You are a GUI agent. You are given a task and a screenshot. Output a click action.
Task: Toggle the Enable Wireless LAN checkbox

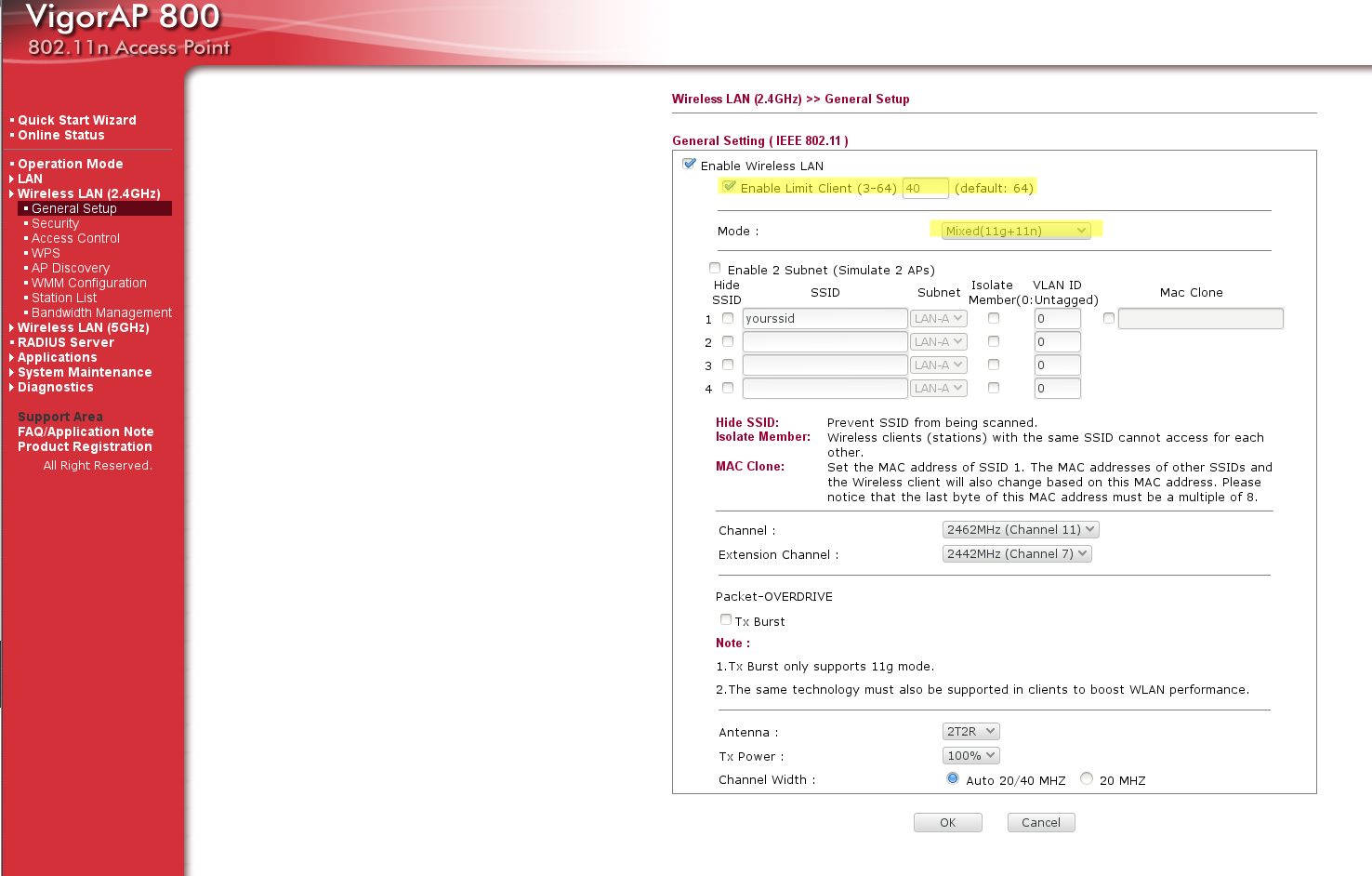click(x=690, y=165)
